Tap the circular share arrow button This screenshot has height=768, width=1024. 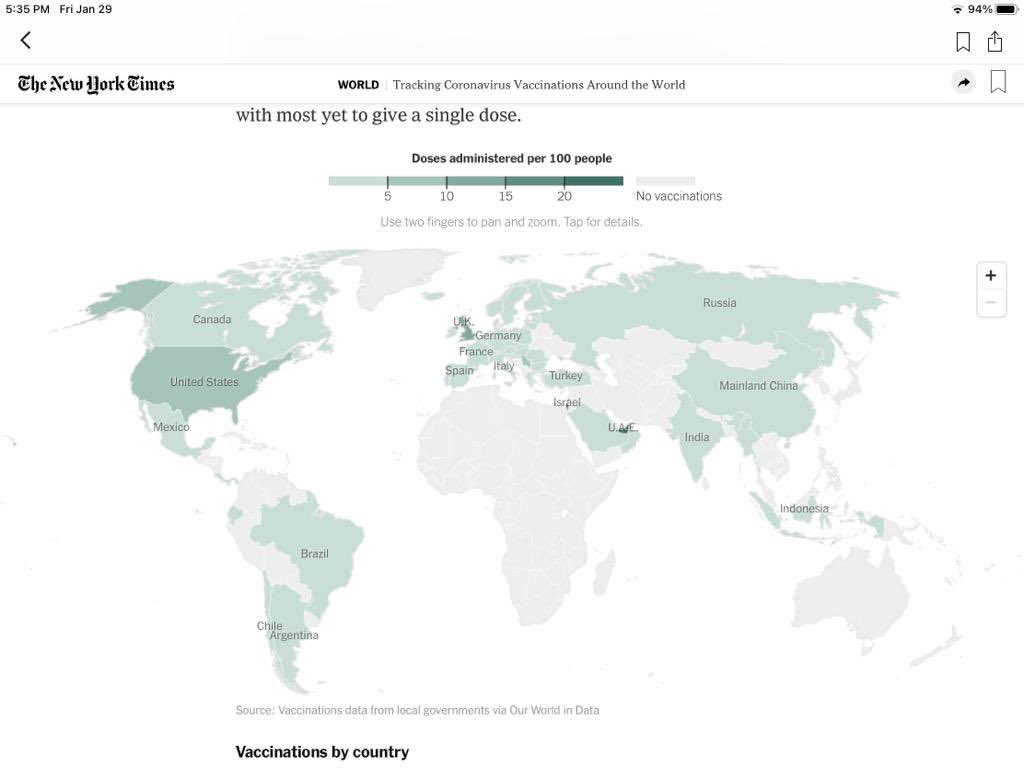coord(963,83)
